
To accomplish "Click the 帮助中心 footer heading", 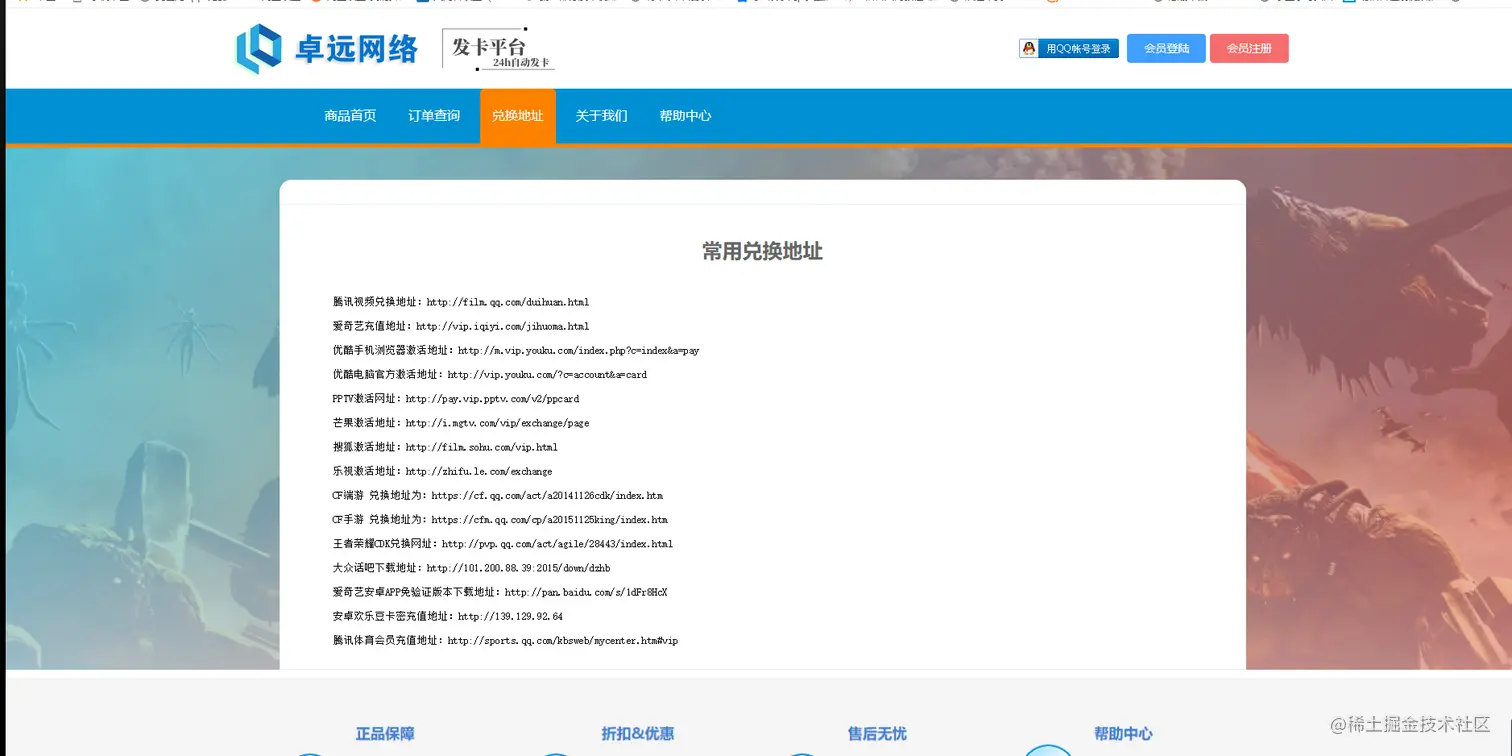I will pyautogui.click(x=1123, y=734).
